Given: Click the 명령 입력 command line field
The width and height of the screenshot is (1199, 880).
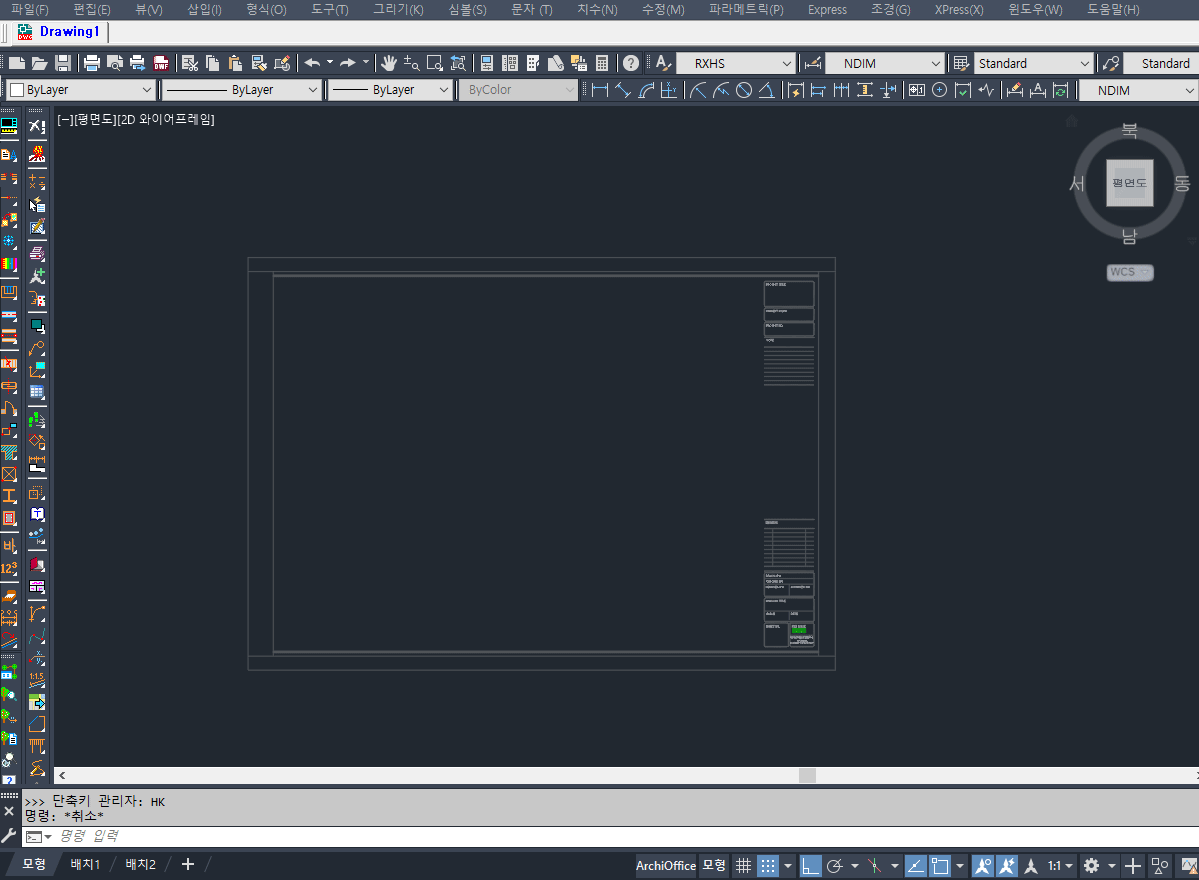Looking at the screenshot, I should point(600,836).
